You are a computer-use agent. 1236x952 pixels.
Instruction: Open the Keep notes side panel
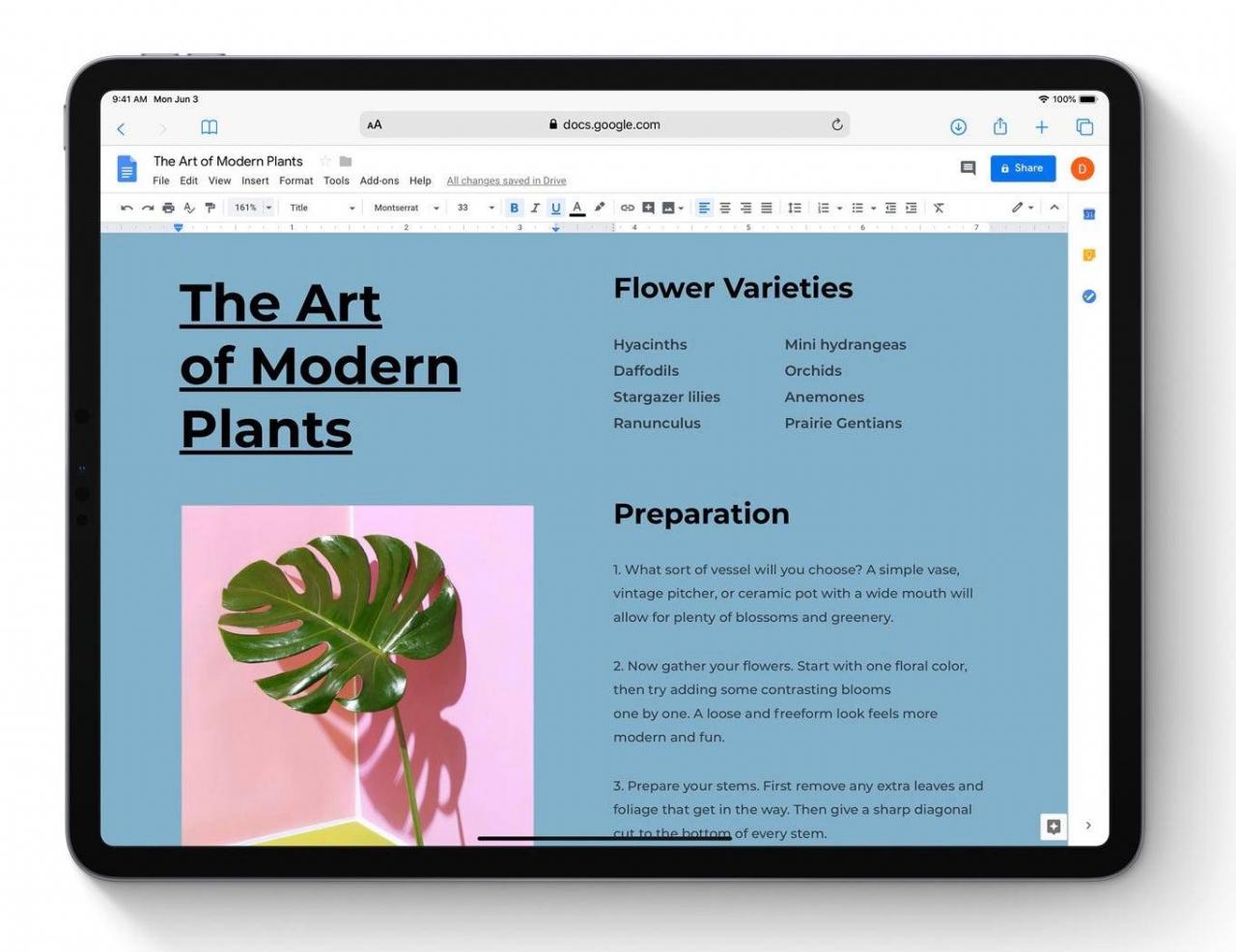(1089, 255)
